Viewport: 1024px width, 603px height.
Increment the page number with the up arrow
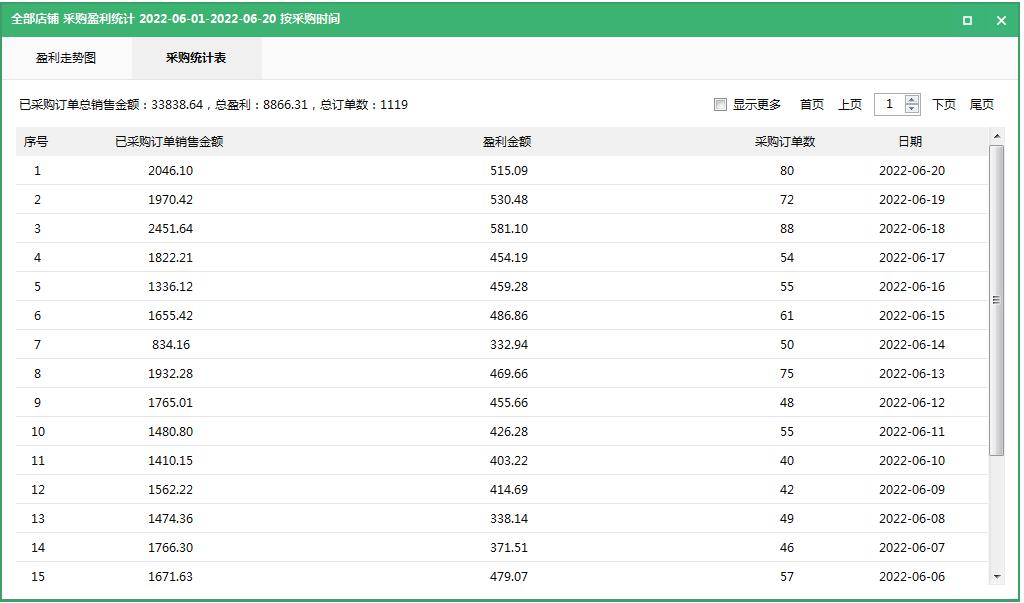point(911,98)
